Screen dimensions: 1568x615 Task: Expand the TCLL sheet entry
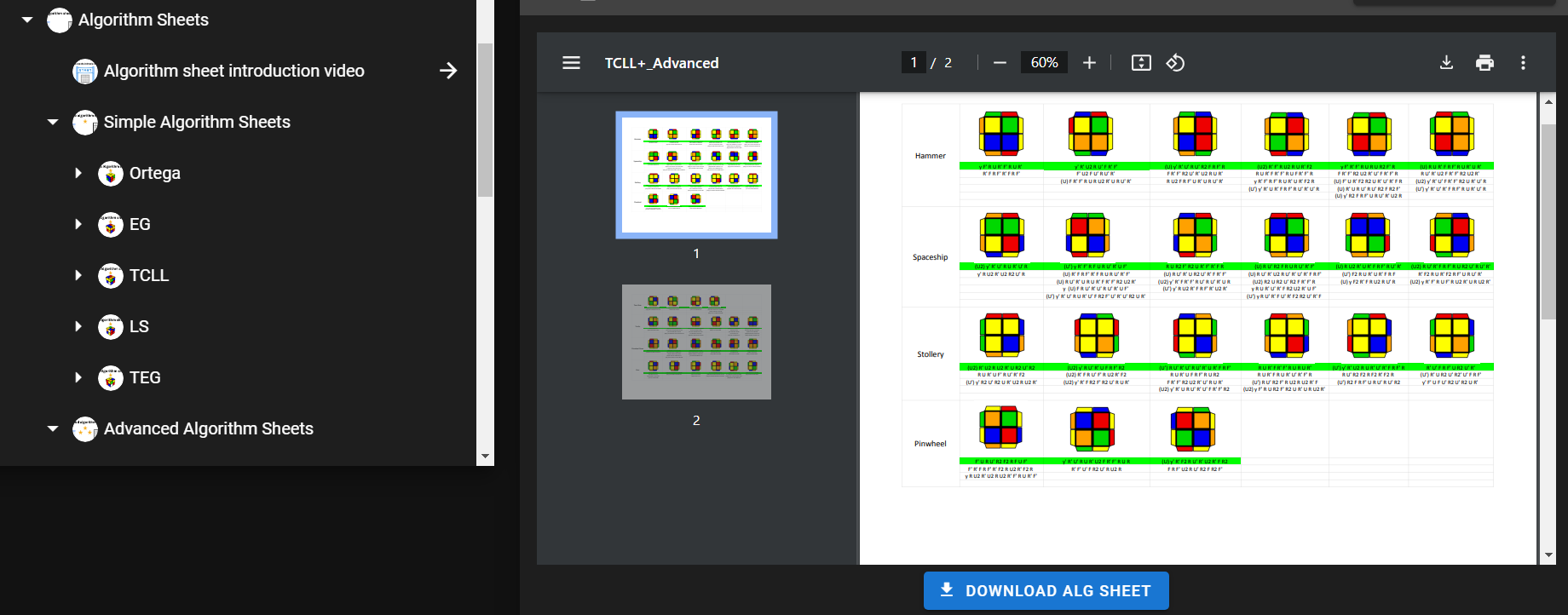(78, 275)
